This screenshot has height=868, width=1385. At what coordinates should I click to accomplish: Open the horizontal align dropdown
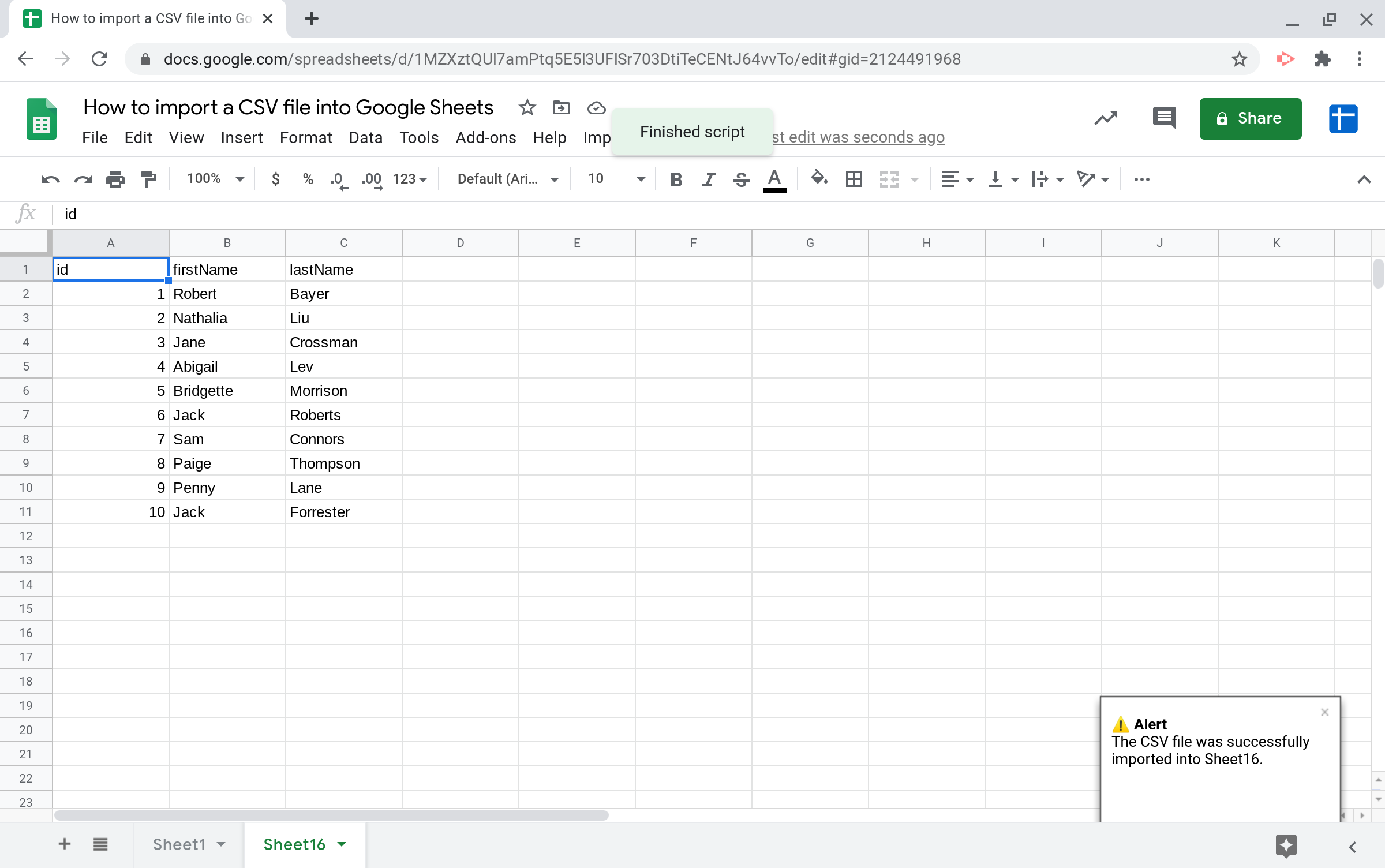(x=958, y=179)
